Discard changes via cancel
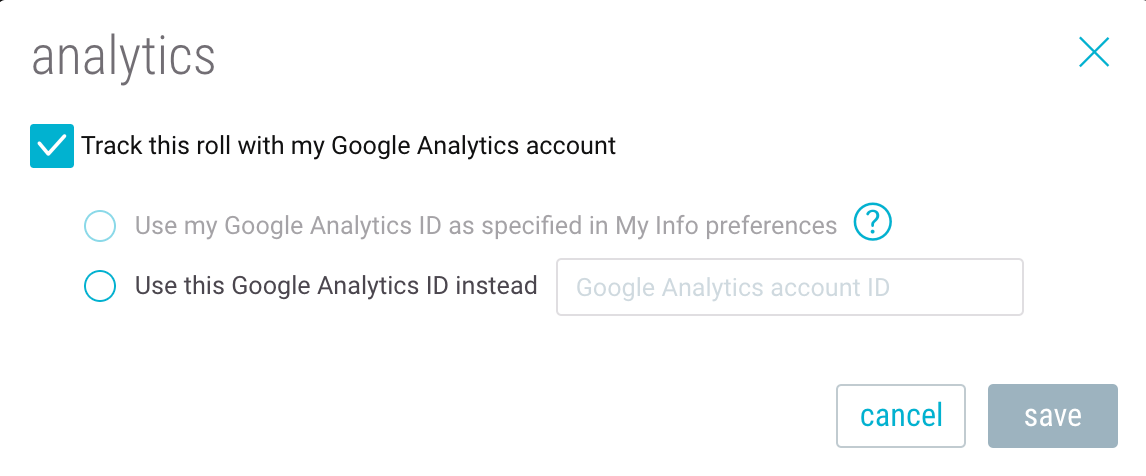Screen dimensions: 1146x476 pos(901,416)
